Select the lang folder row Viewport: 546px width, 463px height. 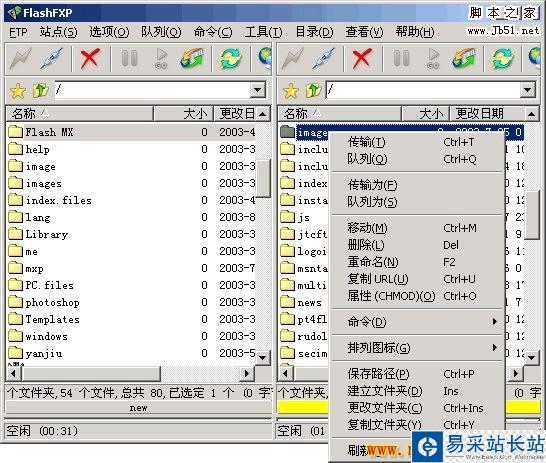tap(132, 217)
